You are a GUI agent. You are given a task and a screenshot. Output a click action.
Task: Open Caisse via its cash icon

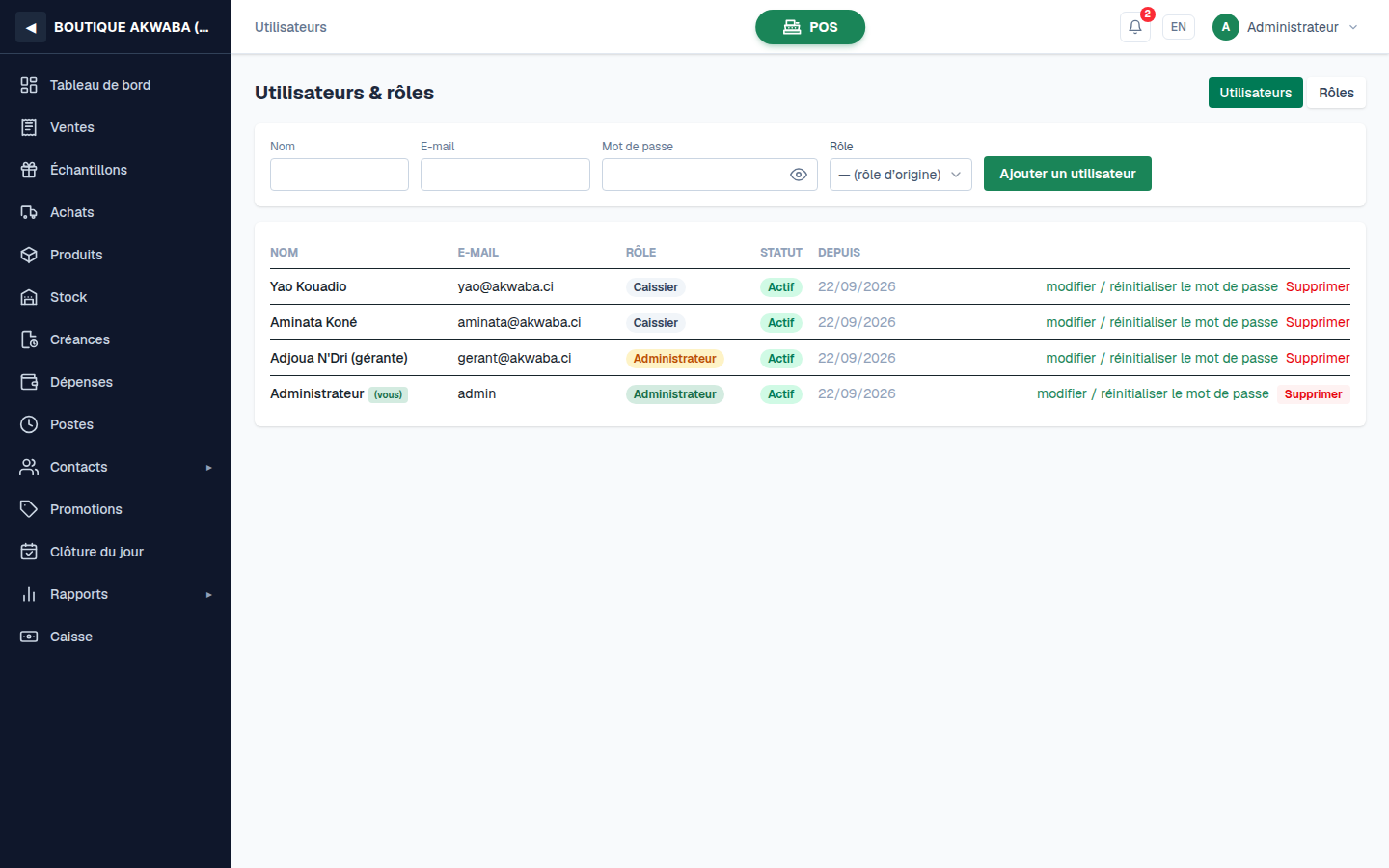pos(29,637)
